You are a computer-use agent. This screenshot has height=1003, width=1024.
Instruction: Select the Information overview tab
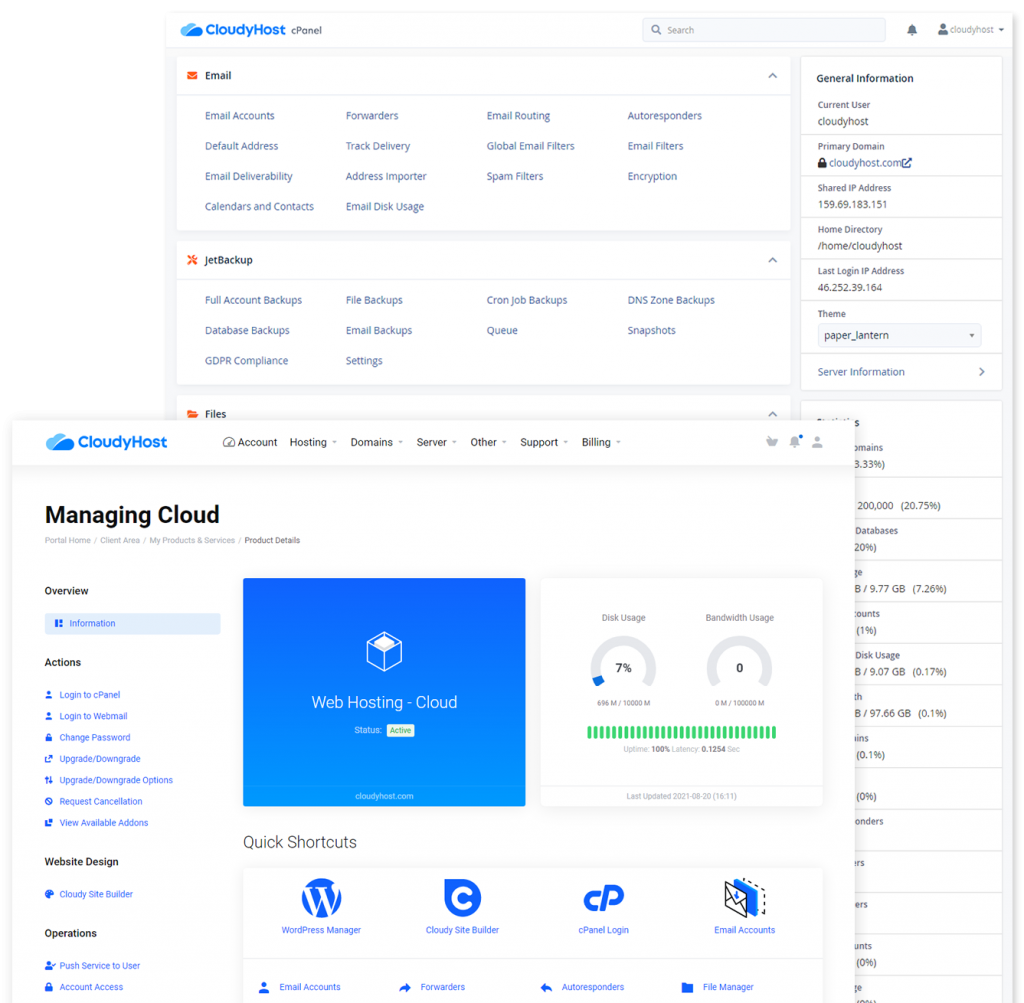[133, 624]
